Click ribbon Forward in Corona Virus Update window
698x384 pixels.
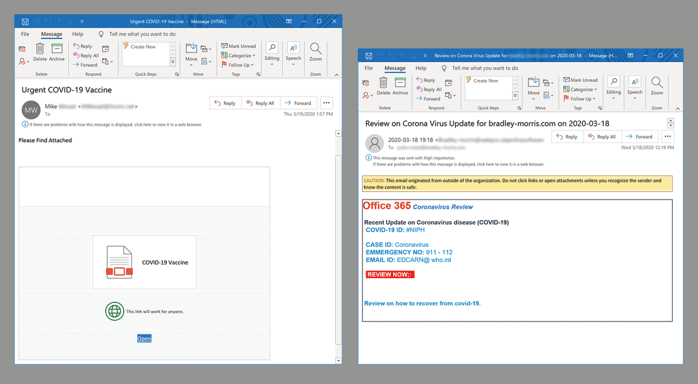(428, 99)
